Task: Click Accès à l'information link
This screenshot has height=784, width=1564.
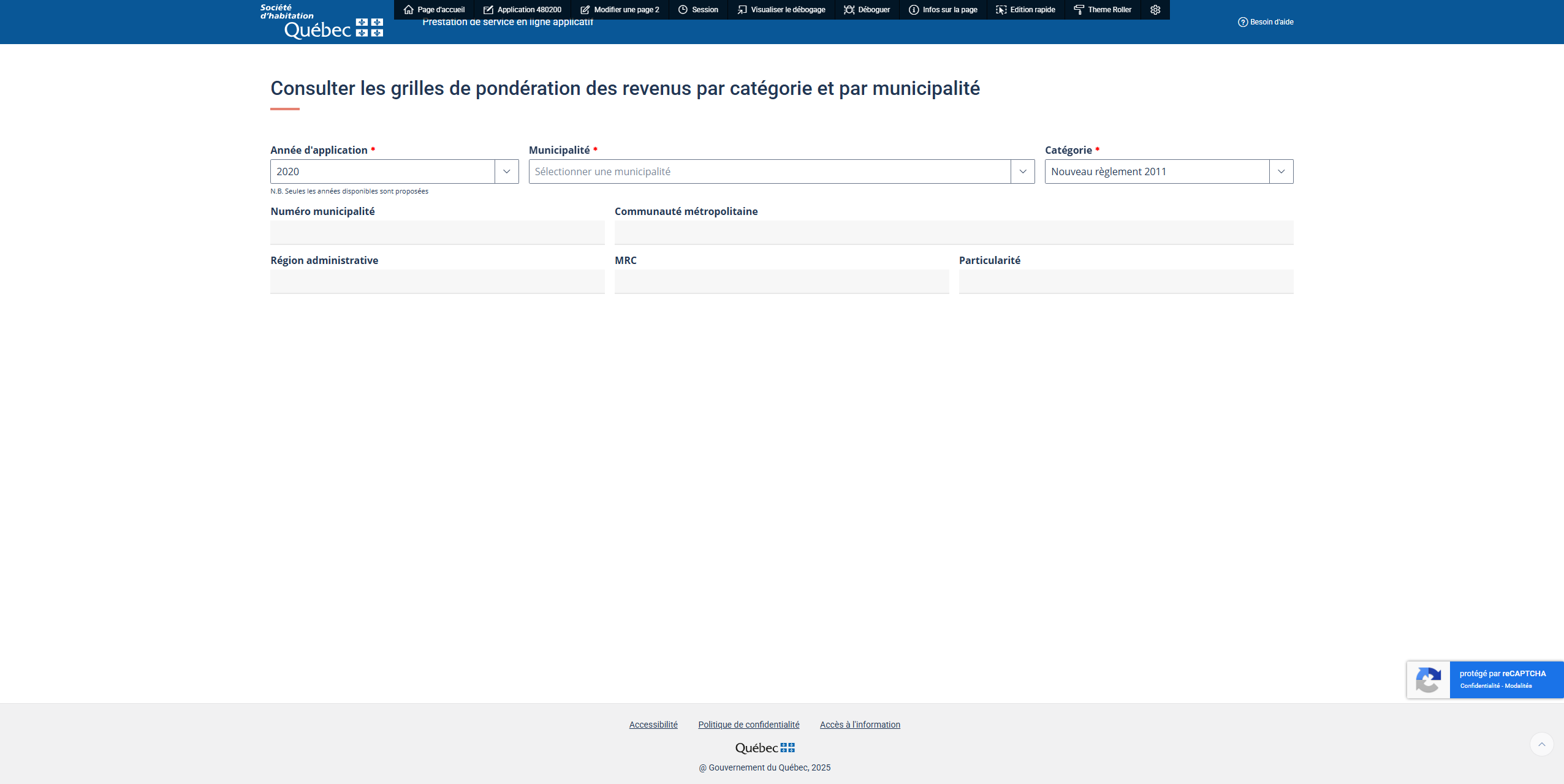Action: (x=860, y=725)
